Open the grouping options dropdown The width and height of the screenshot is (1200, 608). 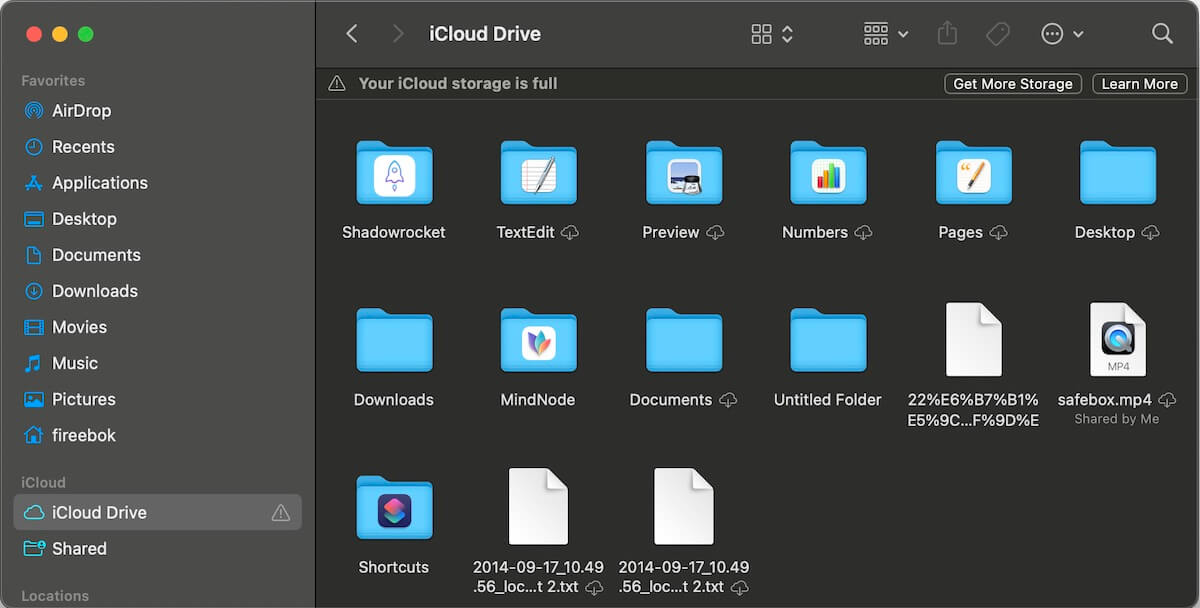pos(886,34)
